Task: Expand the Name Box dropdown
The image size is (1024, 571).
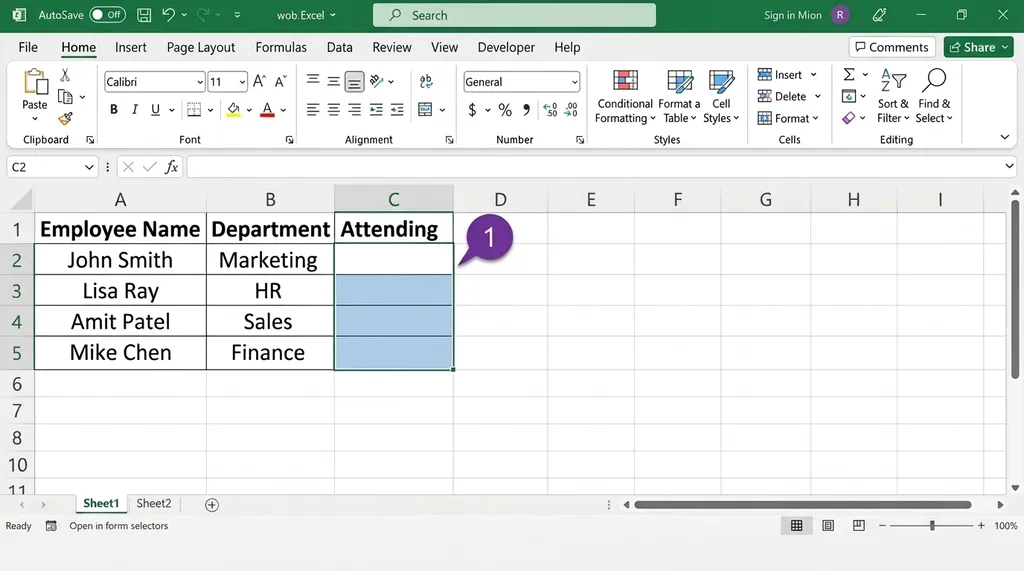Action: (x=89, y=167)
